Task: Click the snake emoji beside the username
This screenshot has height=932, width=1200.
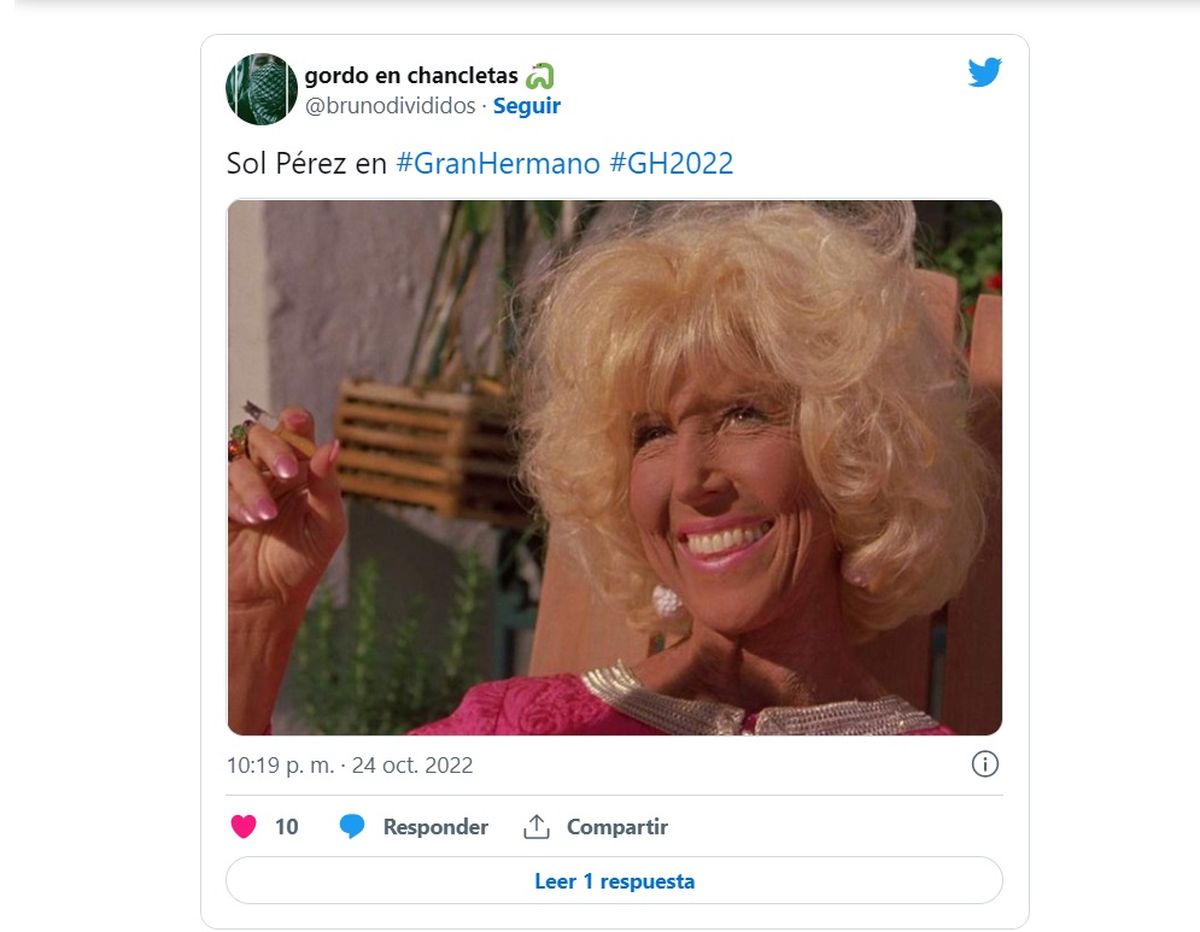Action: [540, 76]
